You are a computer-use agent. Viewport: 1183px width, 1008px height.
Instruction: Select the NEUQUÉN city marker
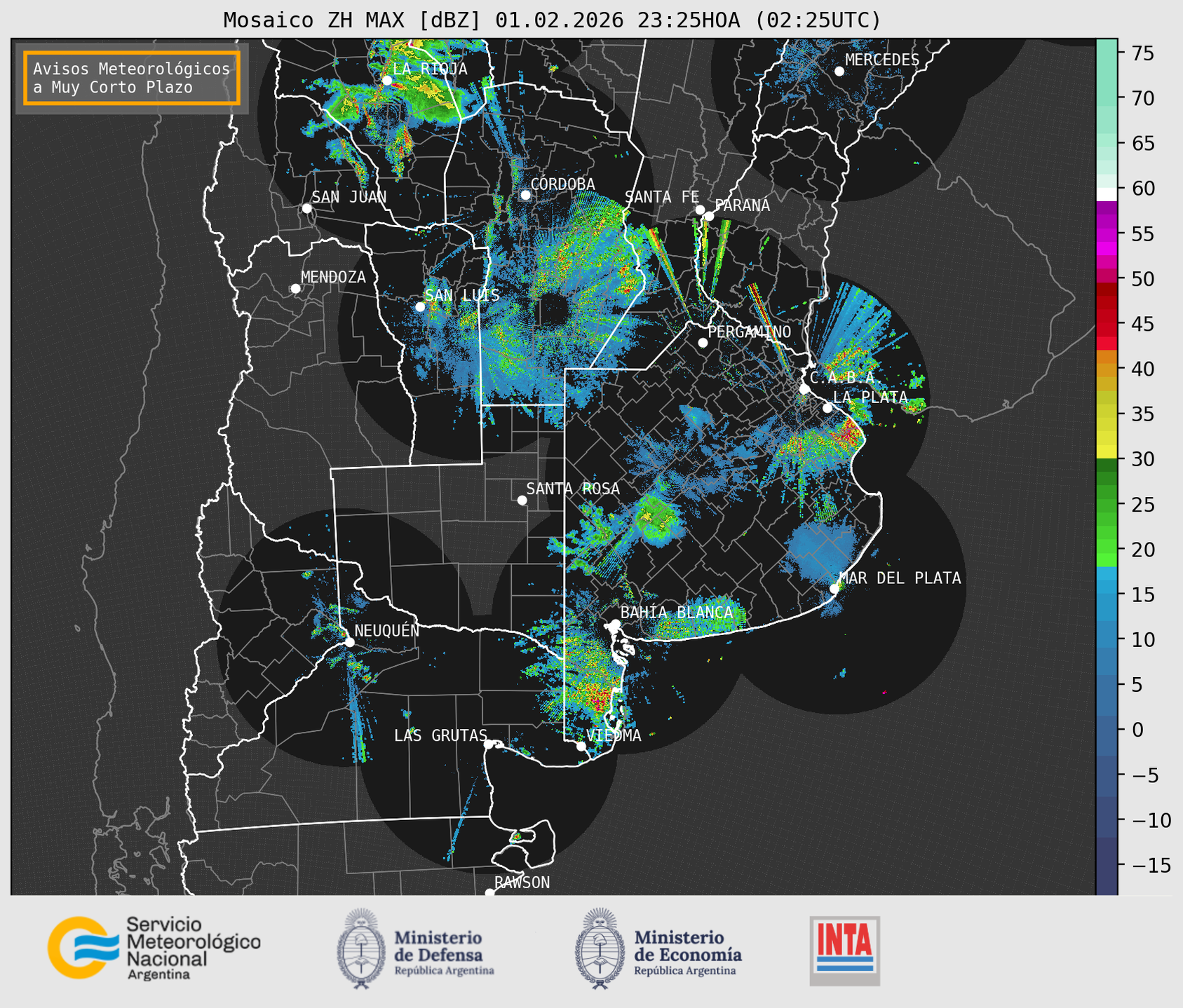349,642
